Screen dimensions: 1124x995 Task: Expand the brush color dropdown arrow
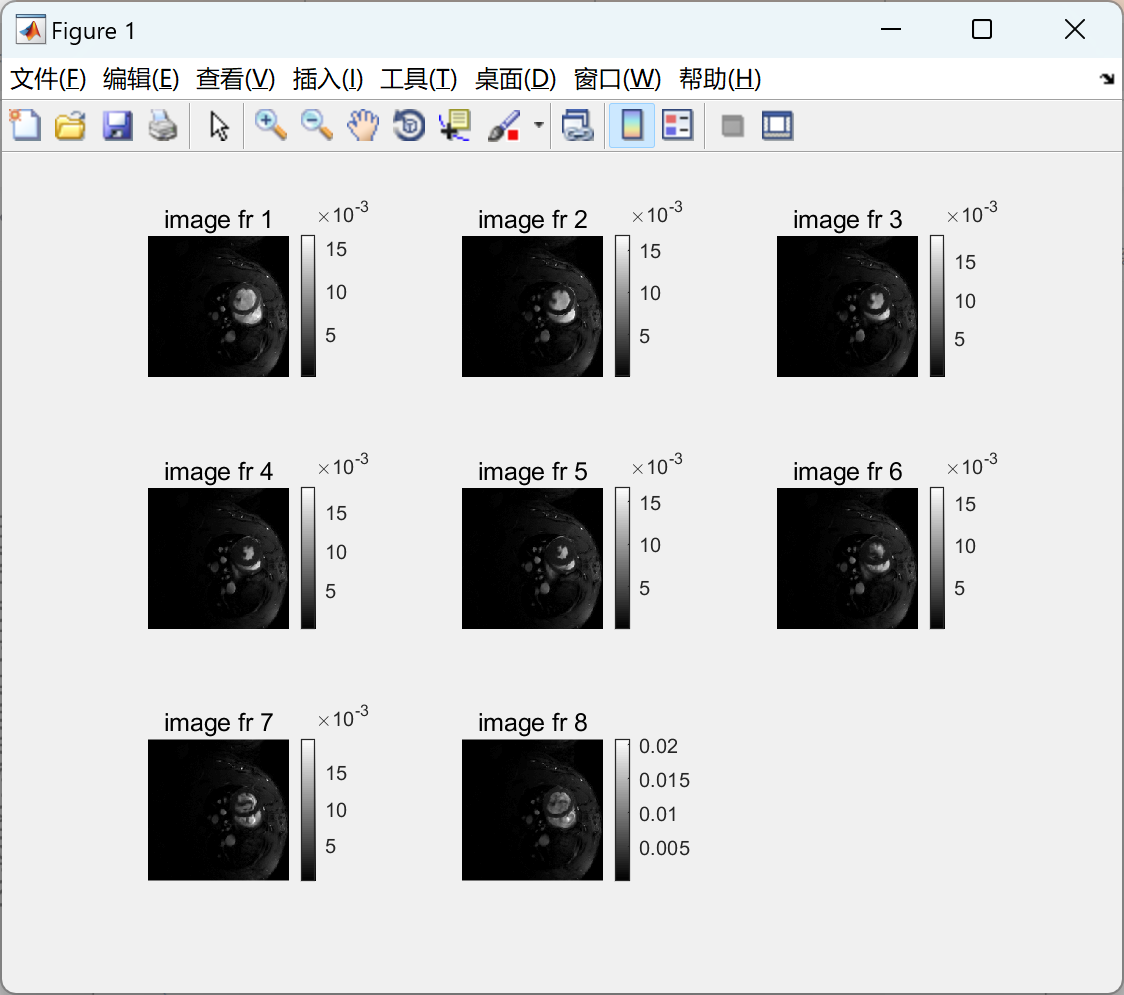(x=538, y=125)
